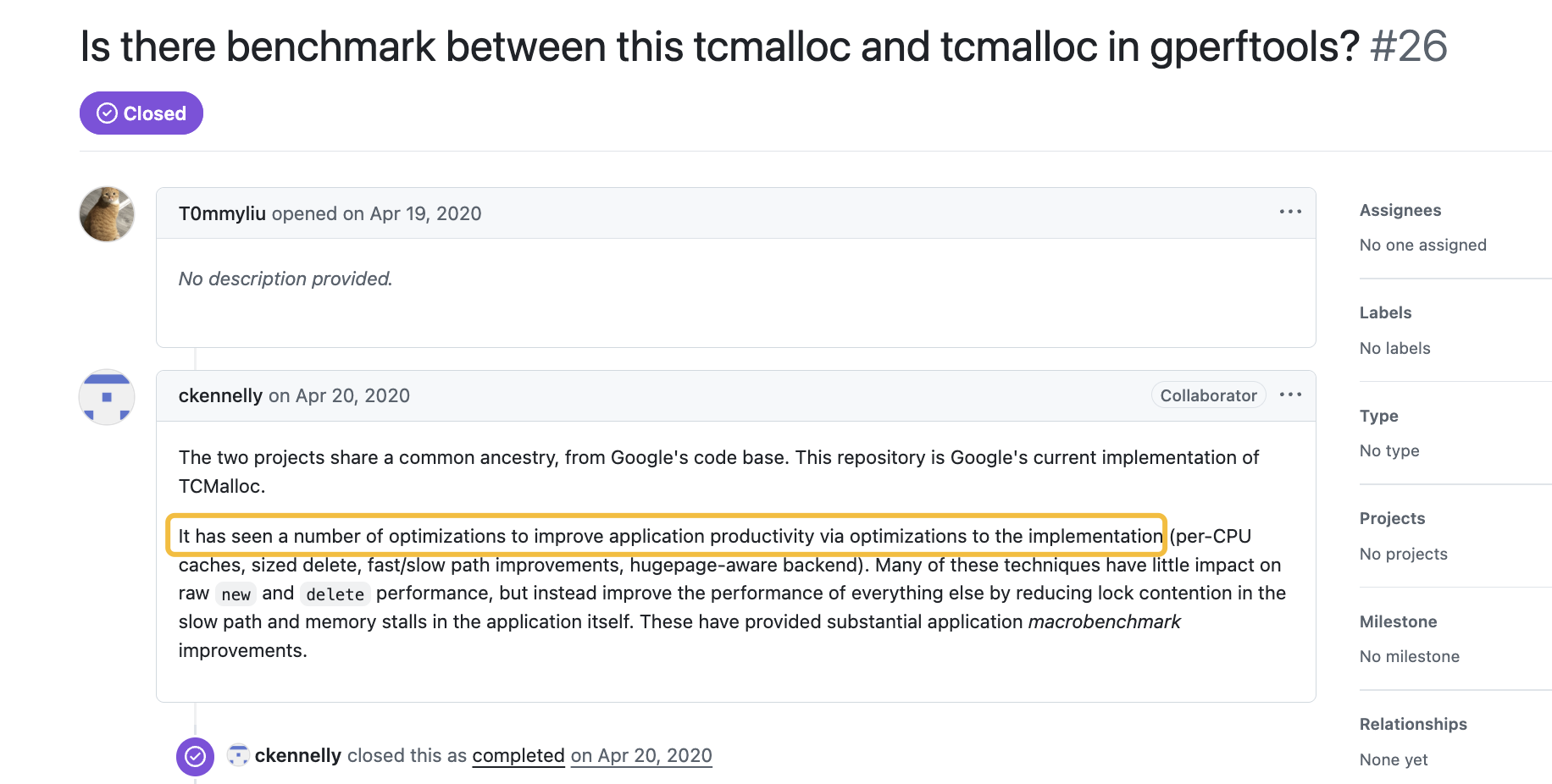Click the Assignees sidebar heading
This screenshot has height=784, width=1552.
(x=1400, y=210)
